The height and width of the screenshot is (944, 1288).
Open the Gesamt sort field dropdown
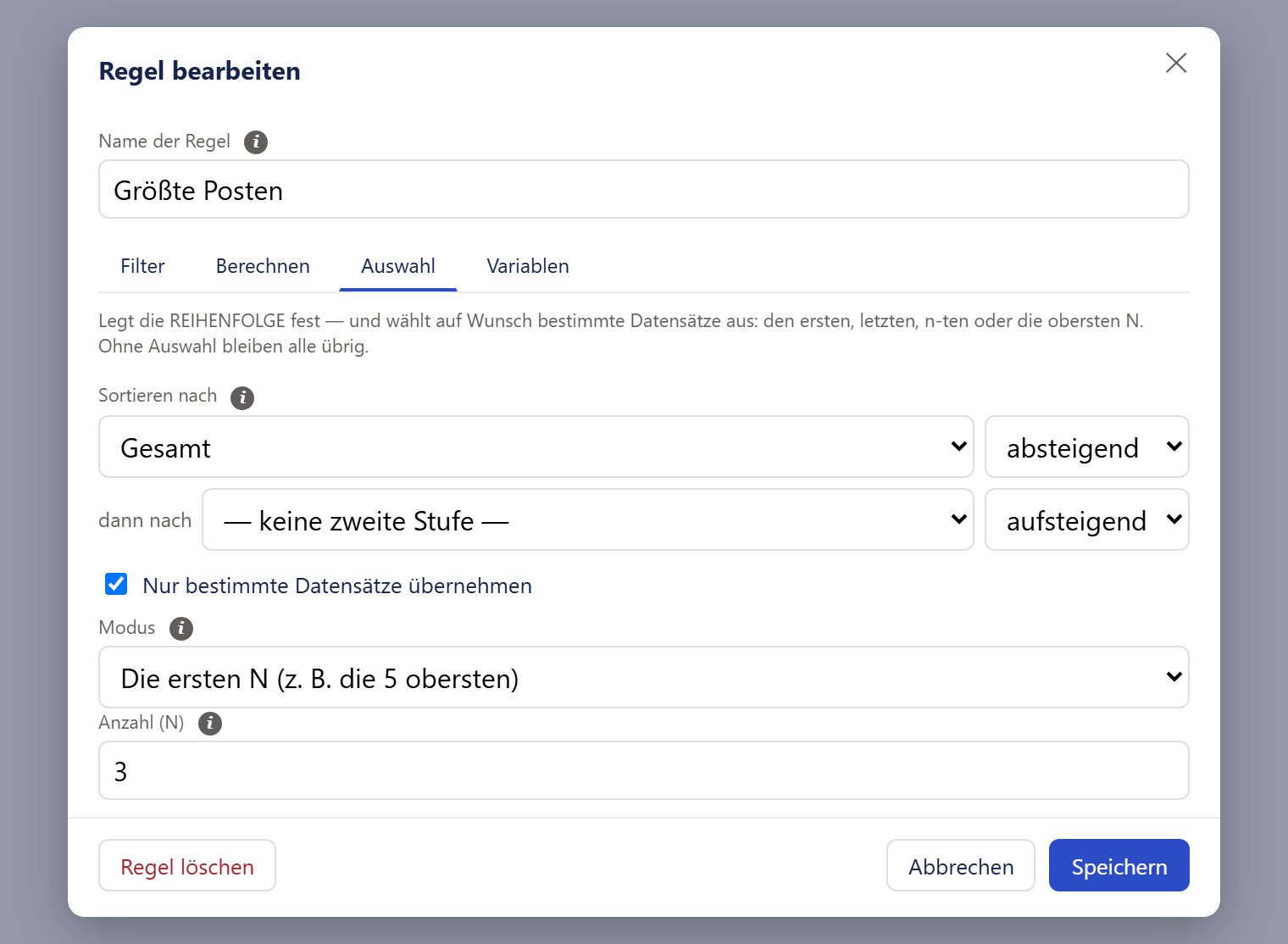536,447
